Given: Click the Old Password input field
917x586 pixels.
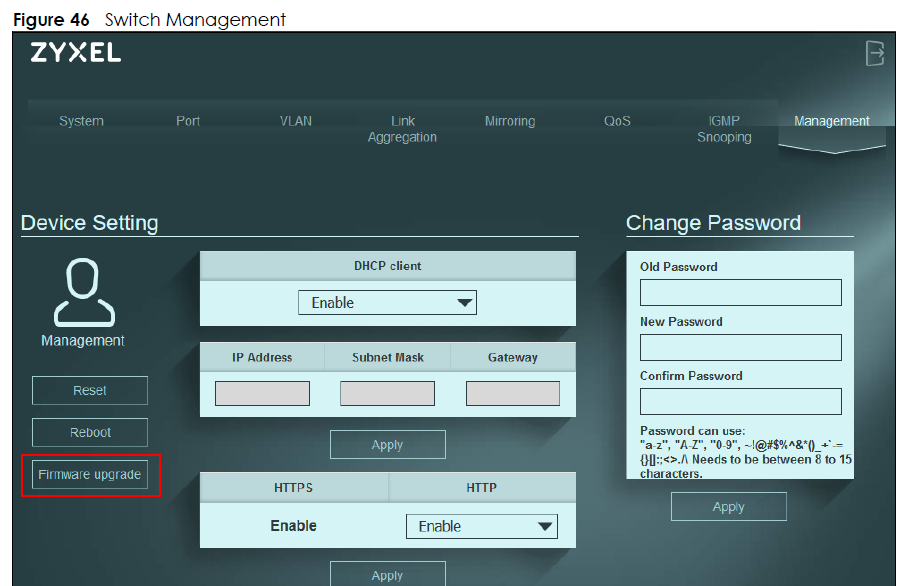Looking at the screenshot, I should point(740,292).
